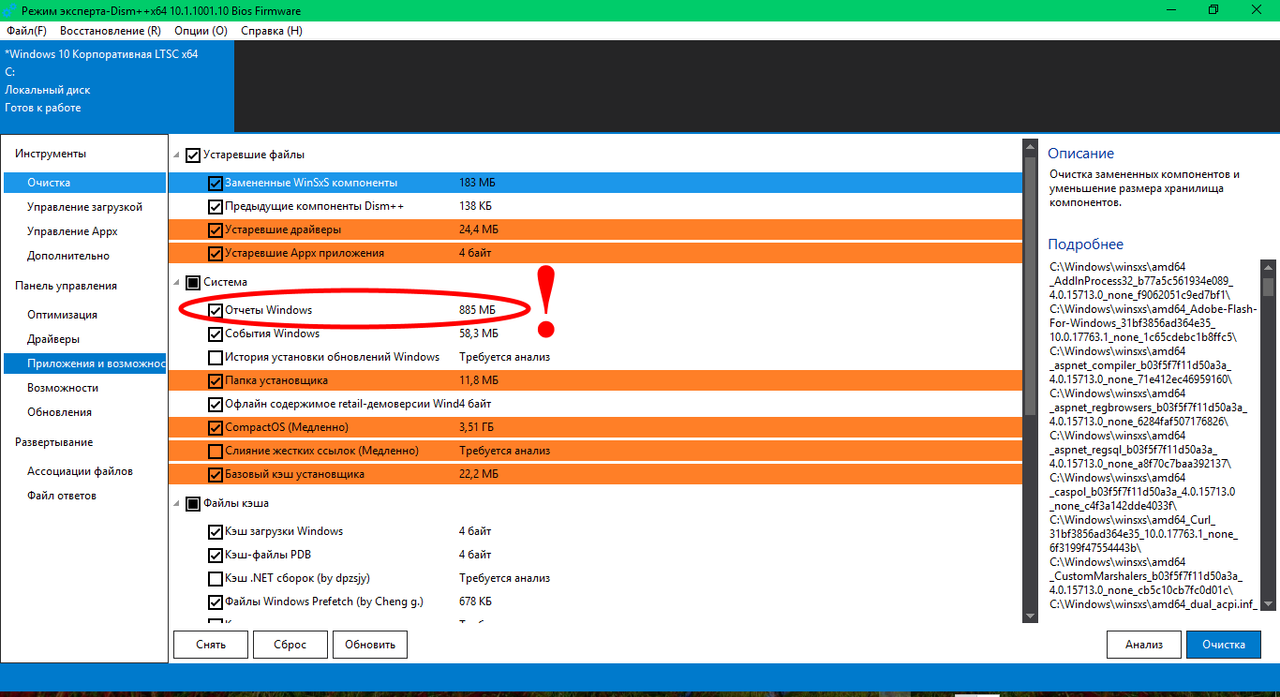Click the Dism++ title bar app icon

pos(11,10)
